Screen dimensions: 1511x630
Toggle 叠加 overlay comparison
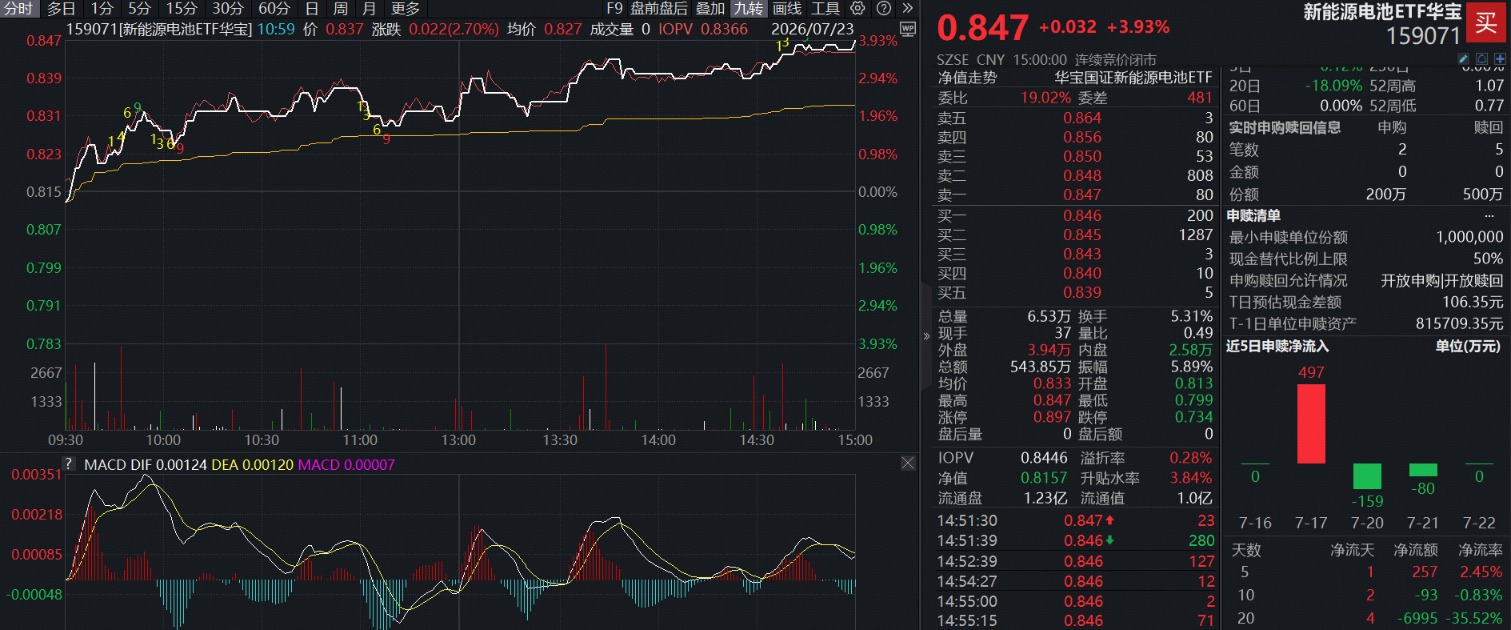(710, 8)
